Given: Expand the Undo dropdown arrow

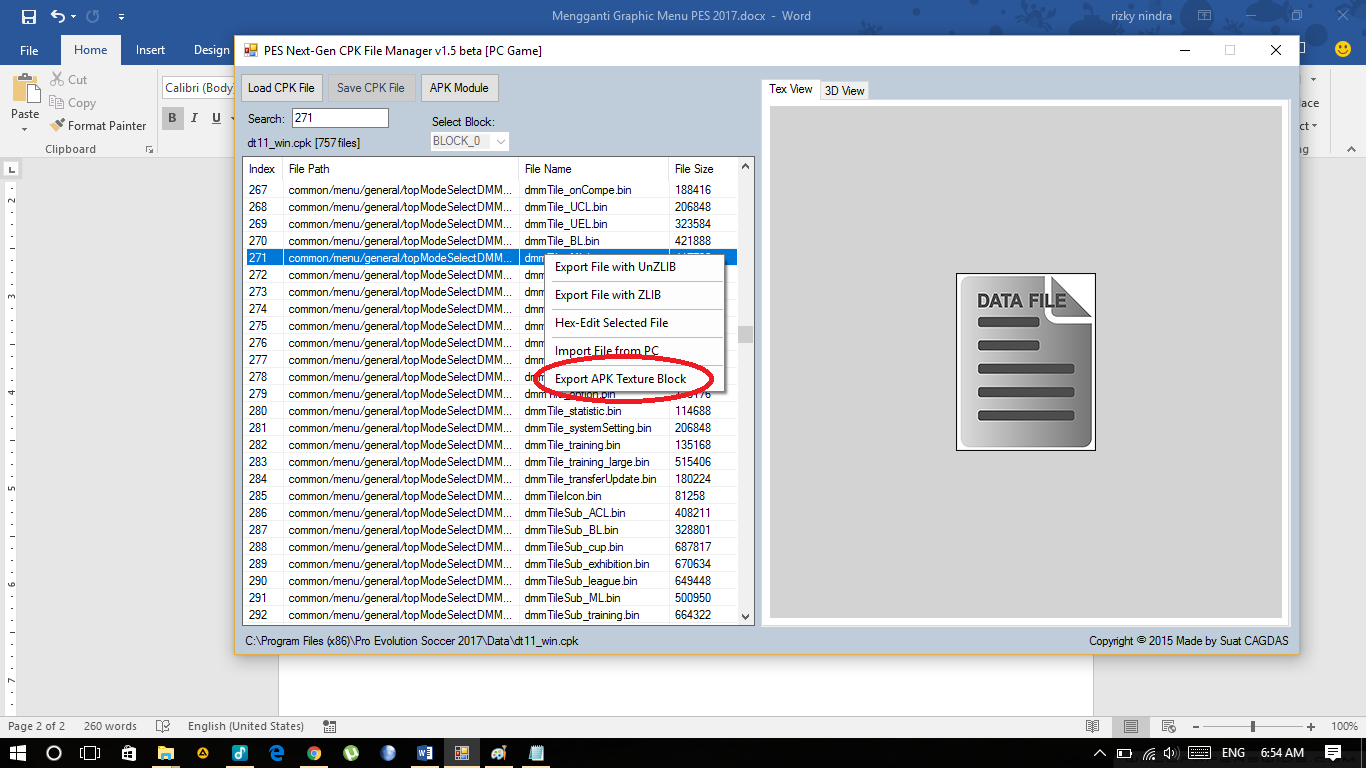Looking at the screenshot, I should (75, 15).
